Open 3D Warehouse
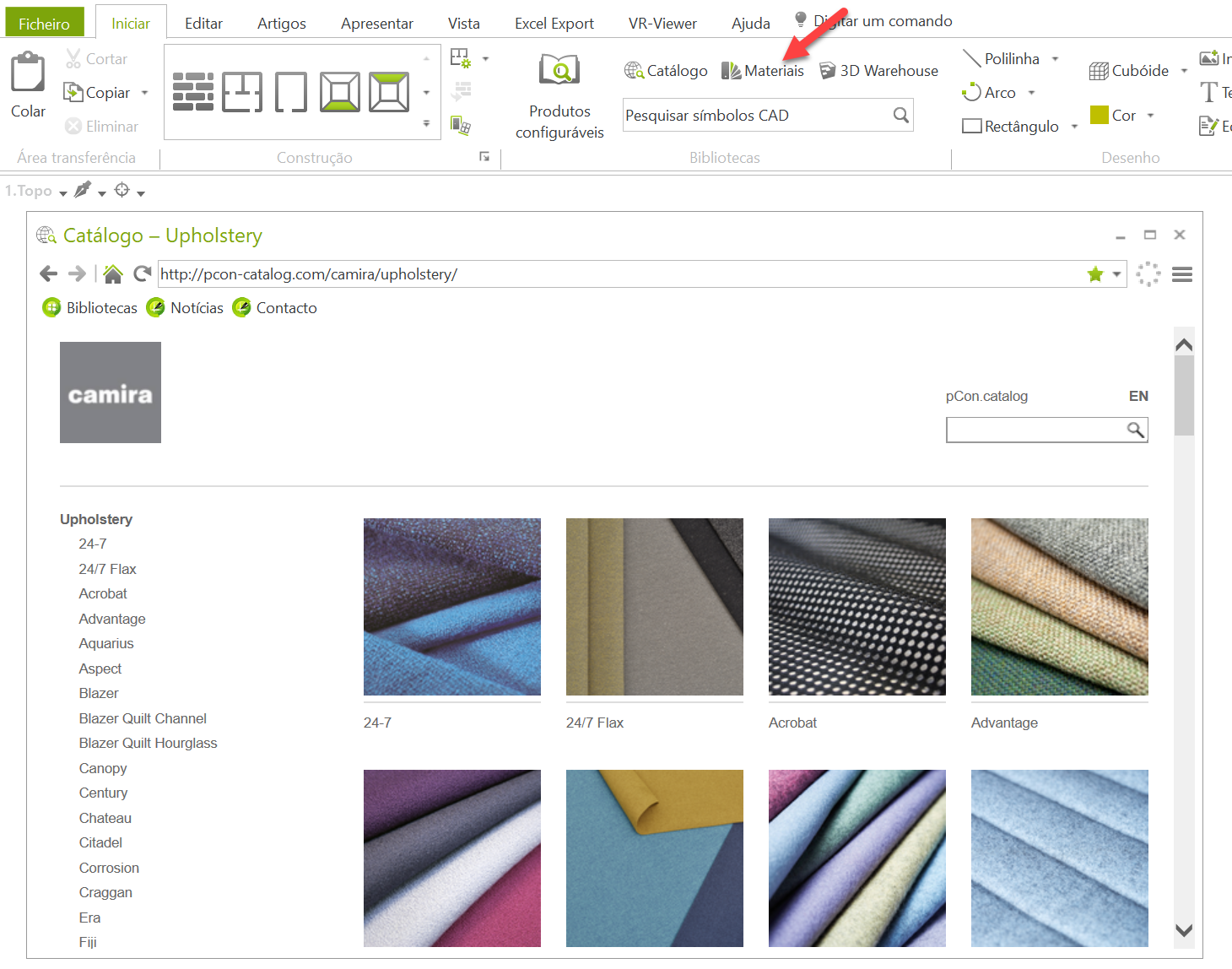This screenshot has width=1232, height=969. click(x=878, y=71)
